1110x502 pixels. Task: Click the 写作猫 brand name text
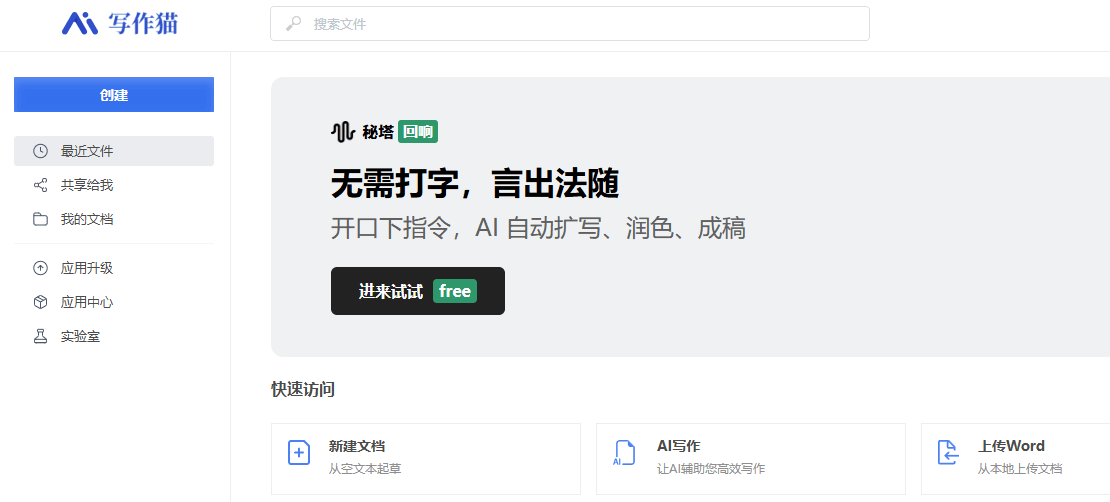[x=143, y=23]
